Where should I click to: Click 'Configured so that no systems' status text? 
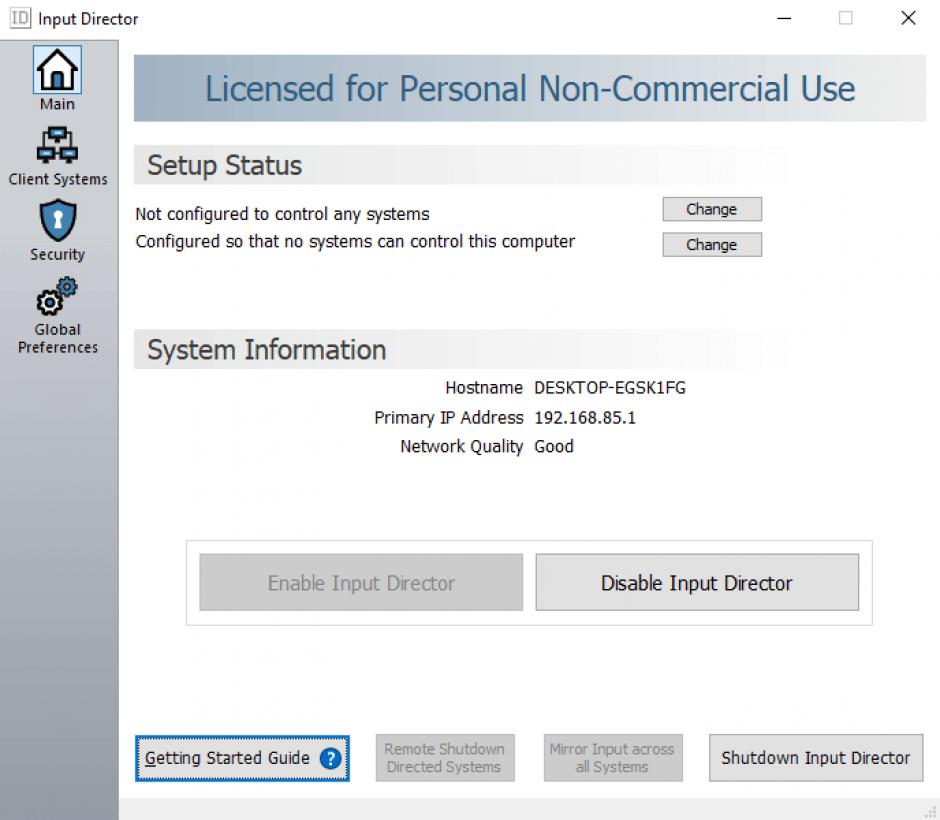pos(355,242)
